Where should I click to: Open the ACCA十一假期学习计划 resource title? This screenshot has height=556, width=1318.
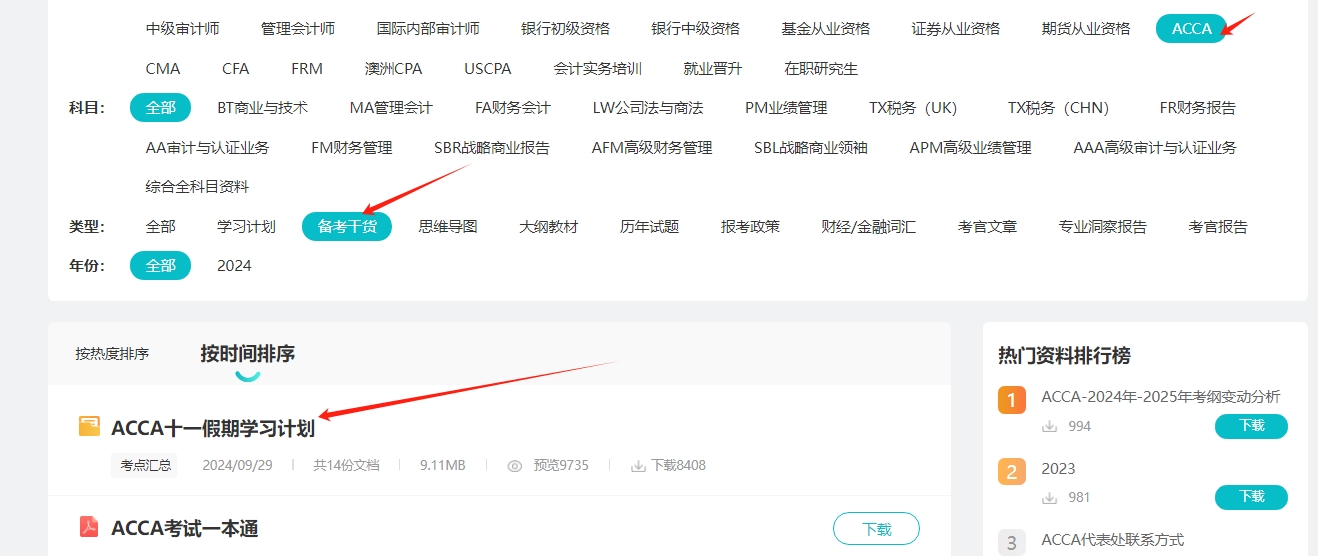point(213,428)
